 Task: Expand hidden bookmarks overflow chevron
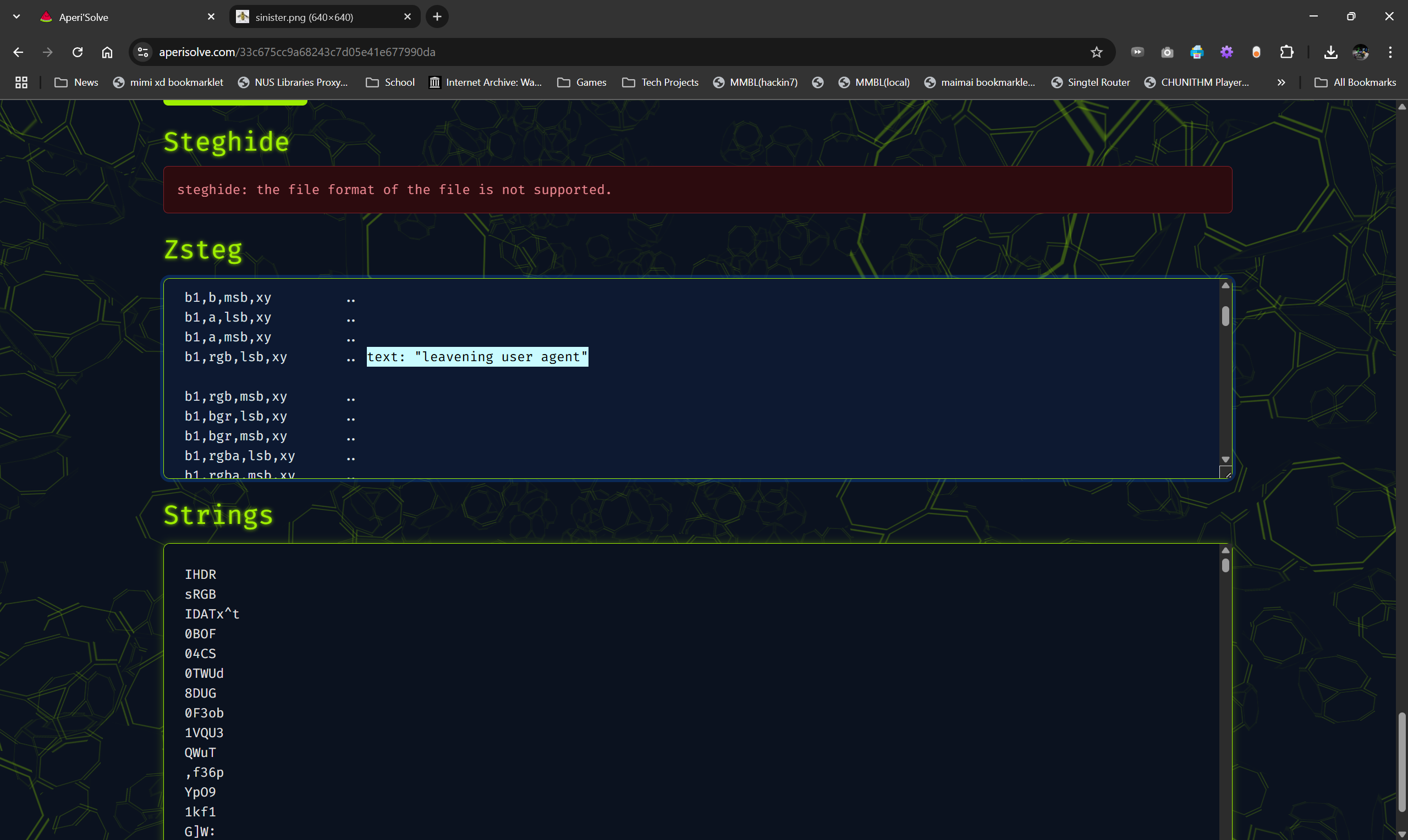(1281, 82)
